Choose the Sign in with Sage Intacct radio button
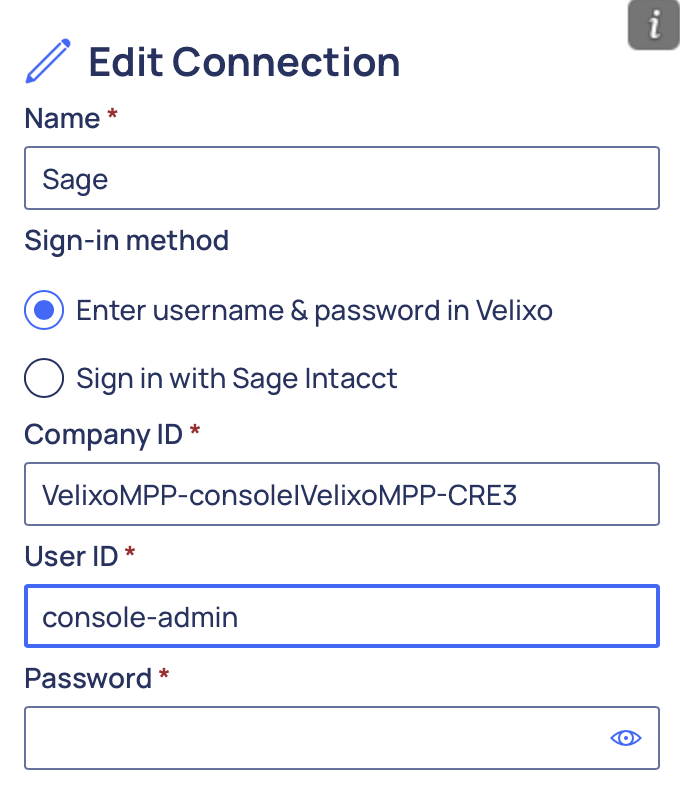The image size is (680, 786). (43, 379)
